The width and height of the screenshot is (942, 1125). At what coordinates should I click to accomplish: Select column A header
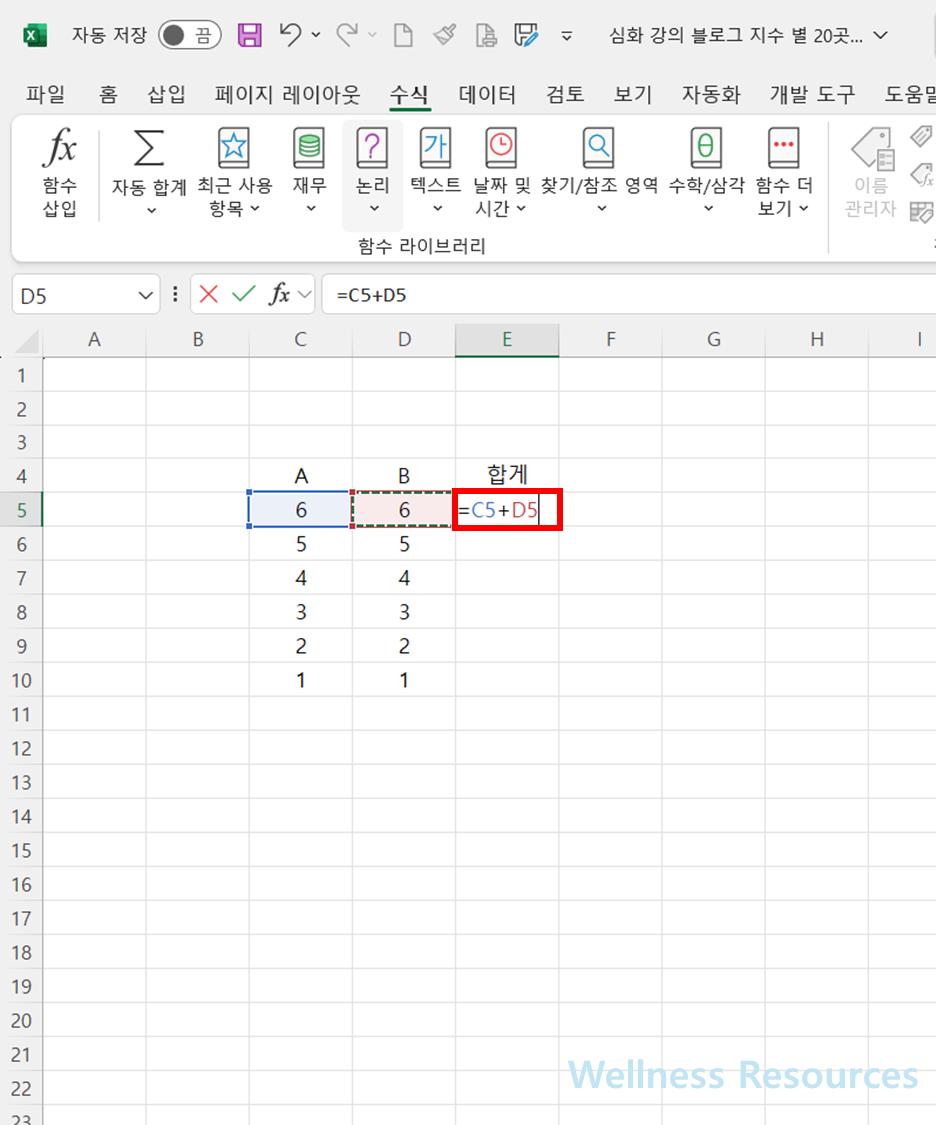[x=94, y=339]
